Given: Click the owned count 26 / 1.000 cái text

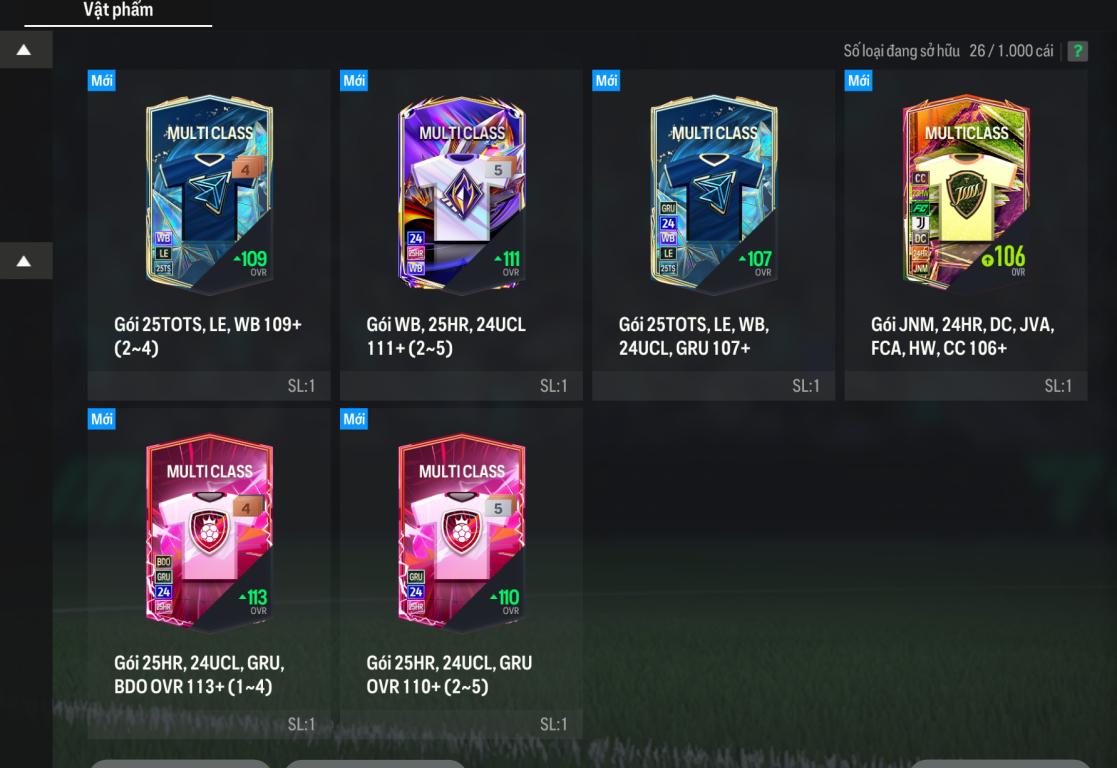Looking at the screenshot, I should point(1011,51).
